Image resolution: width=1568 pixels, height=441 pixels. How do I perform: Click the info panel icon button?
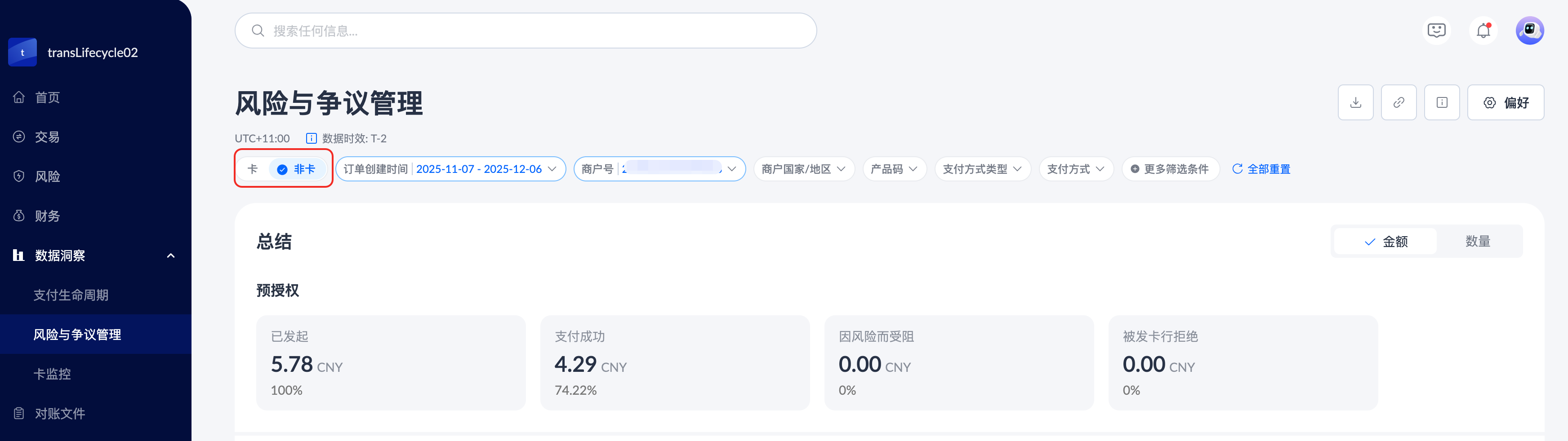(x=1441, y=103)
